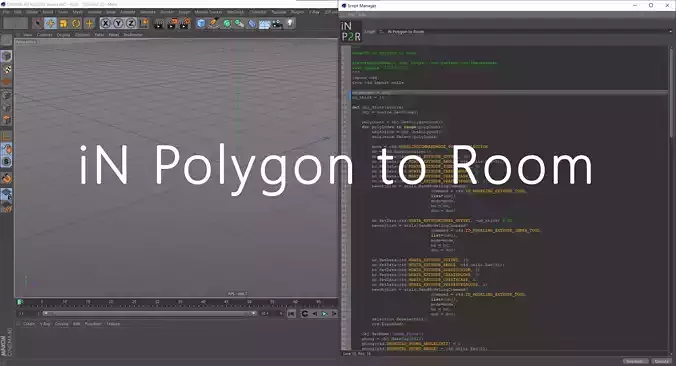Click the blue deformer icon
676x366 pixels.
(252, 23)
